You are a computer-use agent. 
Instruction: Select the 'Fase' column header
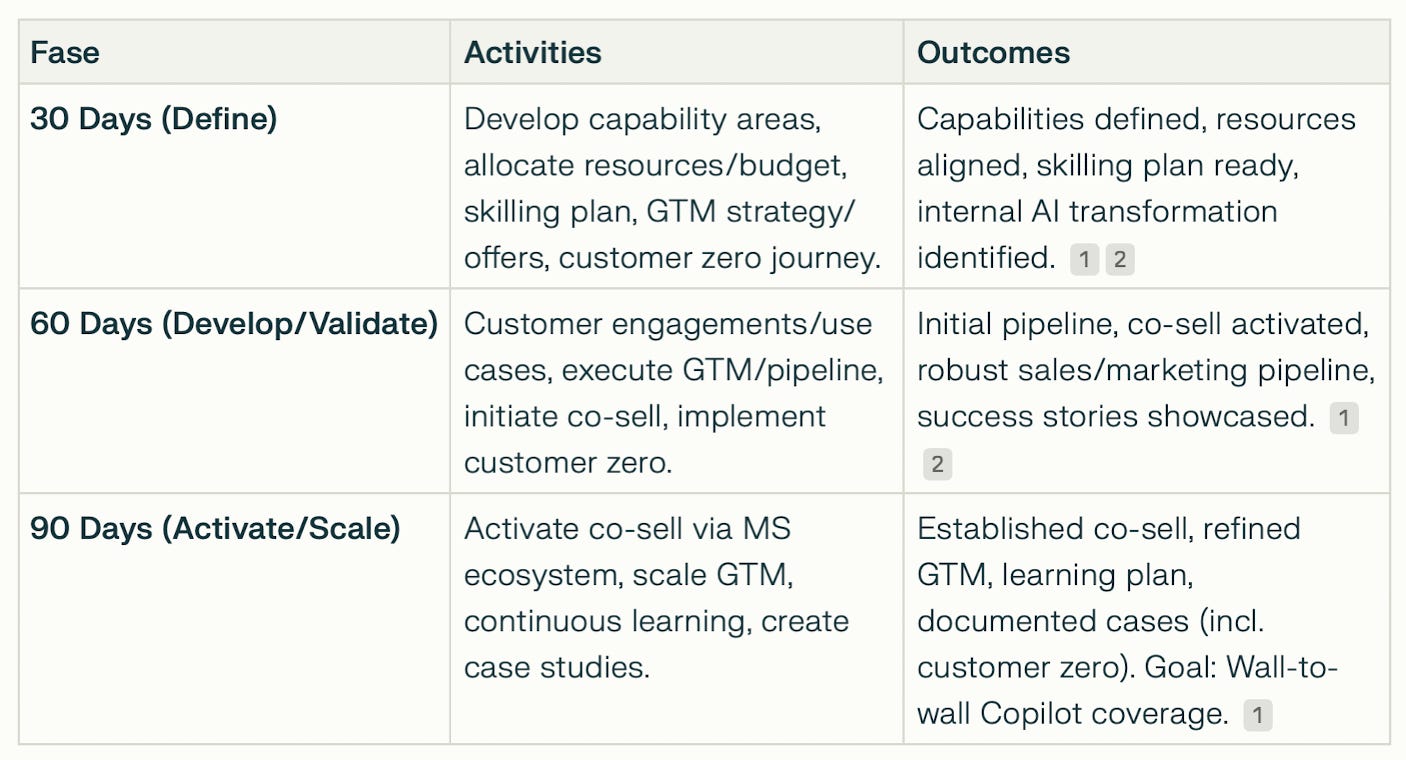(65, 53)
